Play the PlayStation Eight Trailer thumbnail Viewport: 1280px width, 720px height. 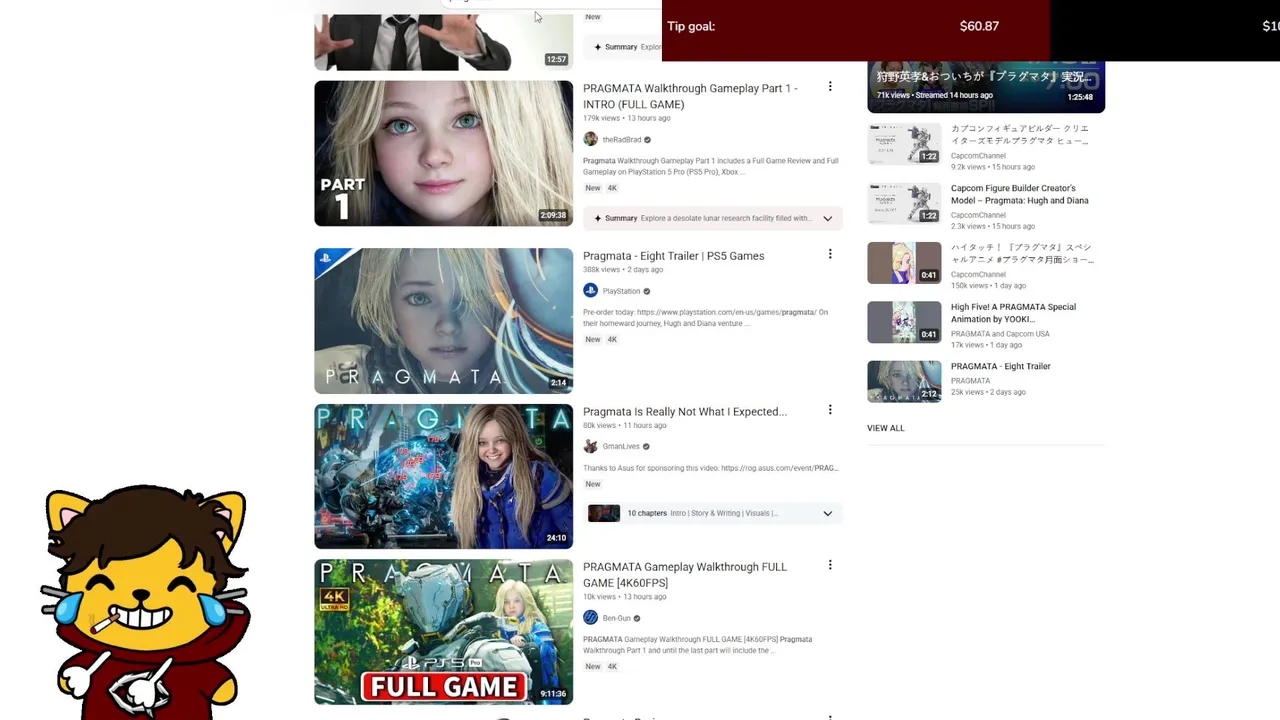pos(443,321)
